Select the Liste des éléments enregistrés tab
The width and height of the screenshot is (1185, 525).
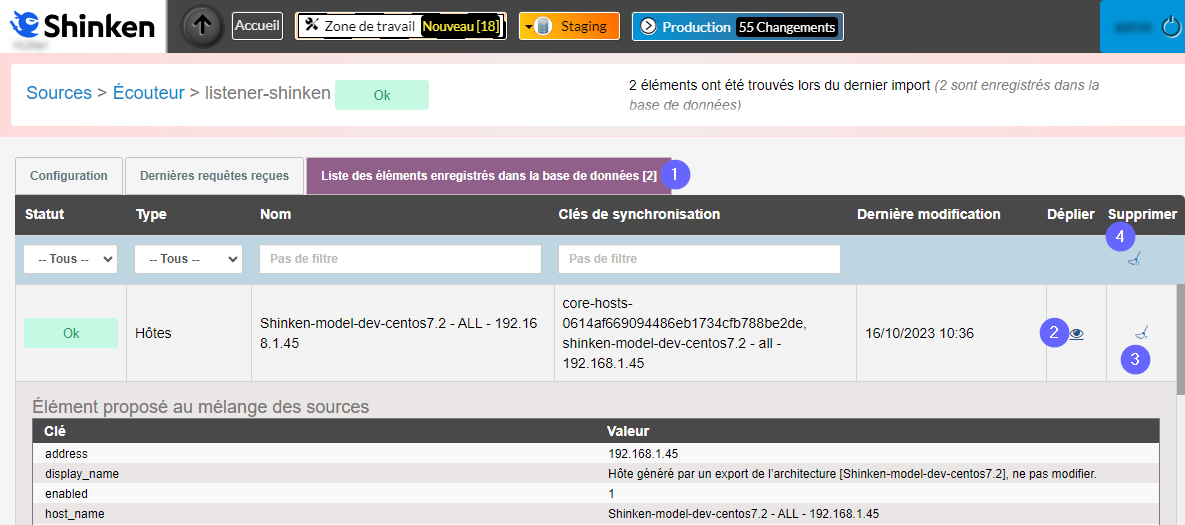[x=488, y=176]
